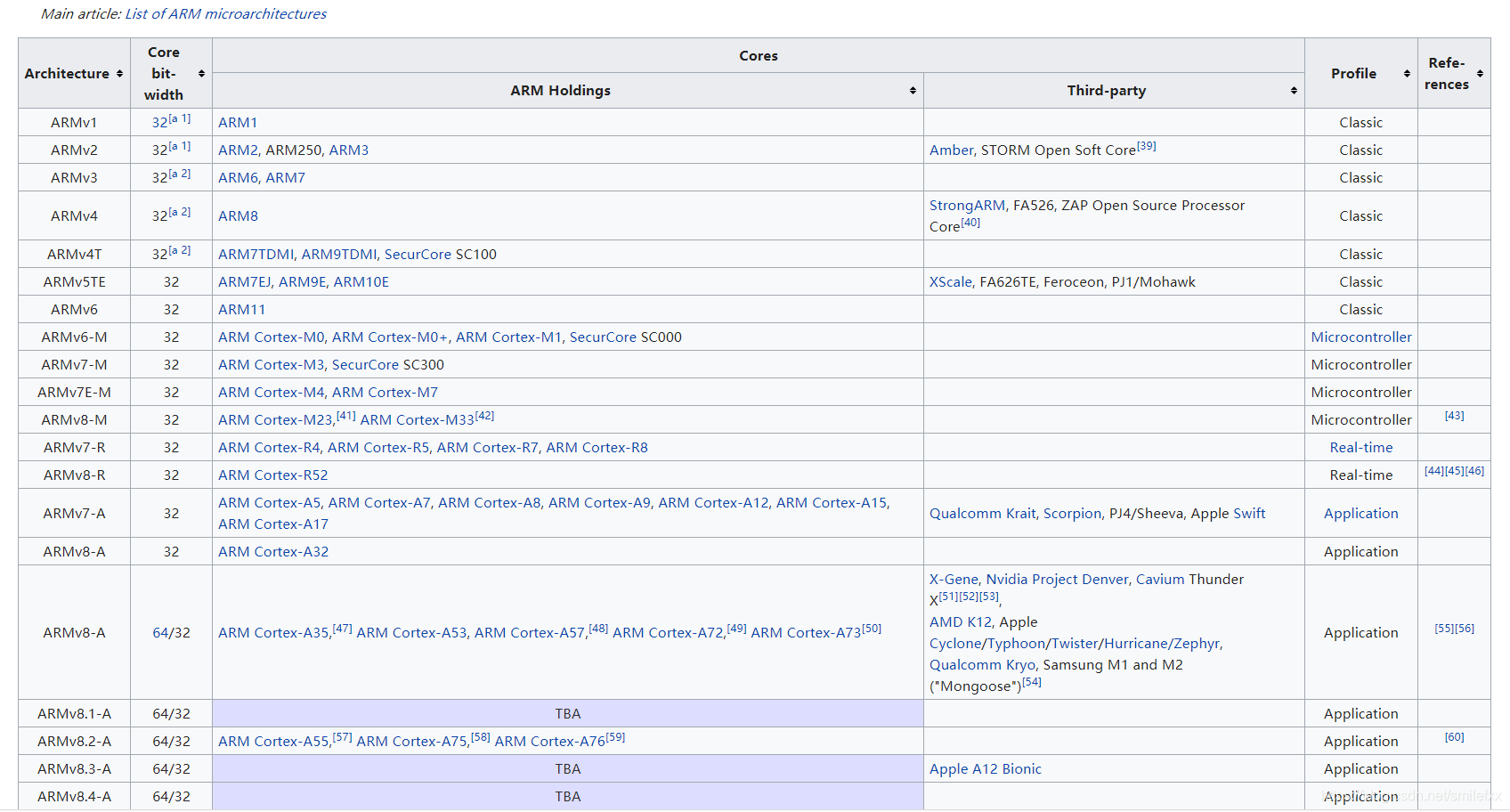
Task: Open ARM Cortex-M1 link
Action: tap(508, 337)
